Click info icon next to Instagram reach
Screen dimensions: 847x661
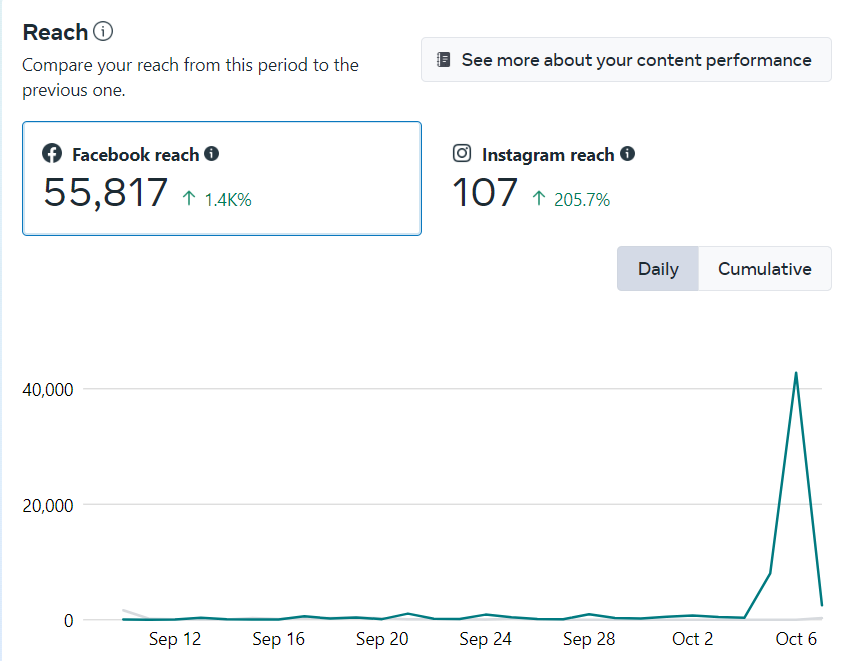click(x=627, y=154)
